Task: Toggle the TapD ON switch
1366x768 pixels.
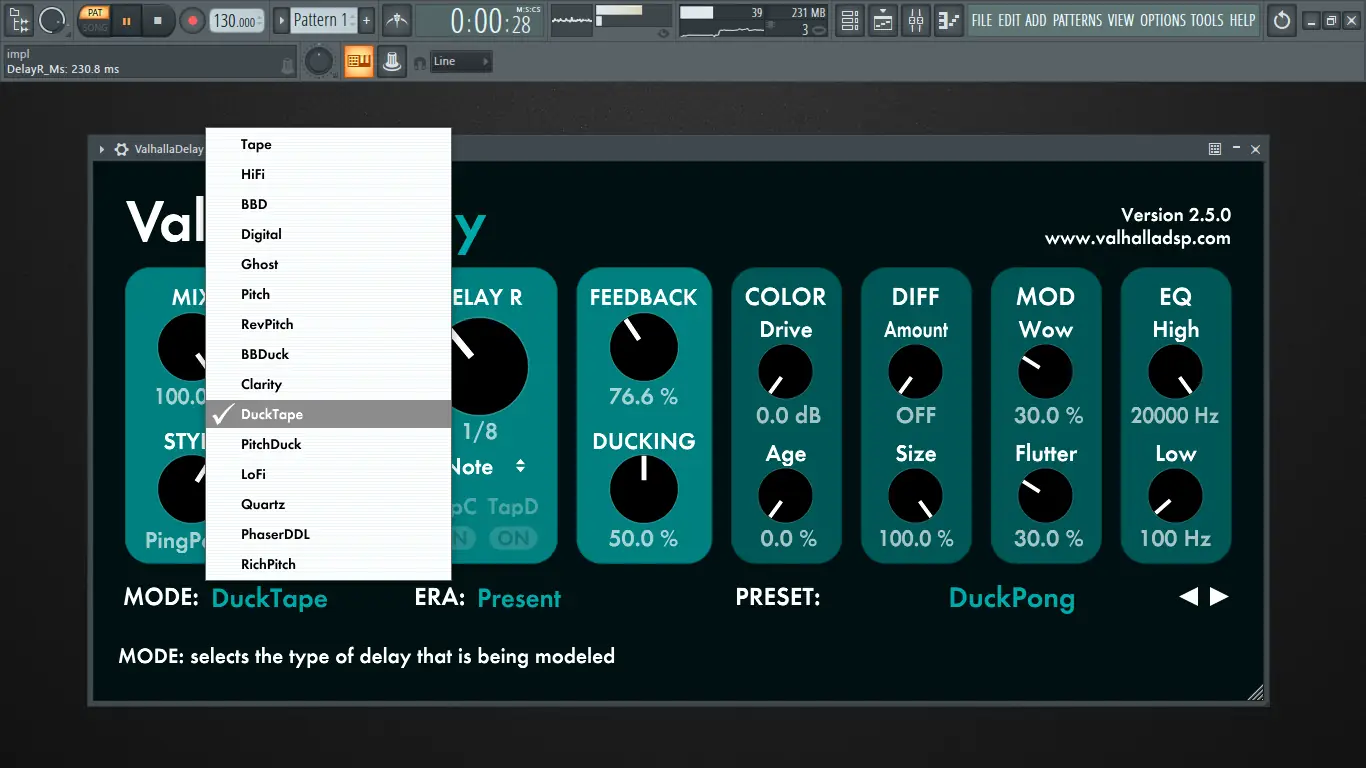Action: coord(514,538)
